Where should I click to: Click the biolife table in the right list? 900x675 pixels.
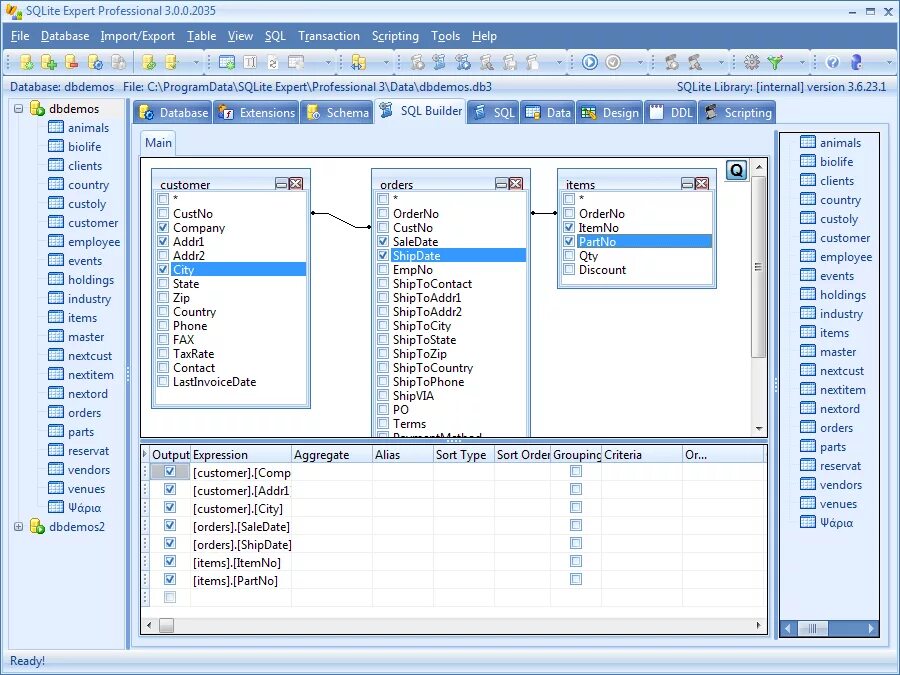click(836, 162)
